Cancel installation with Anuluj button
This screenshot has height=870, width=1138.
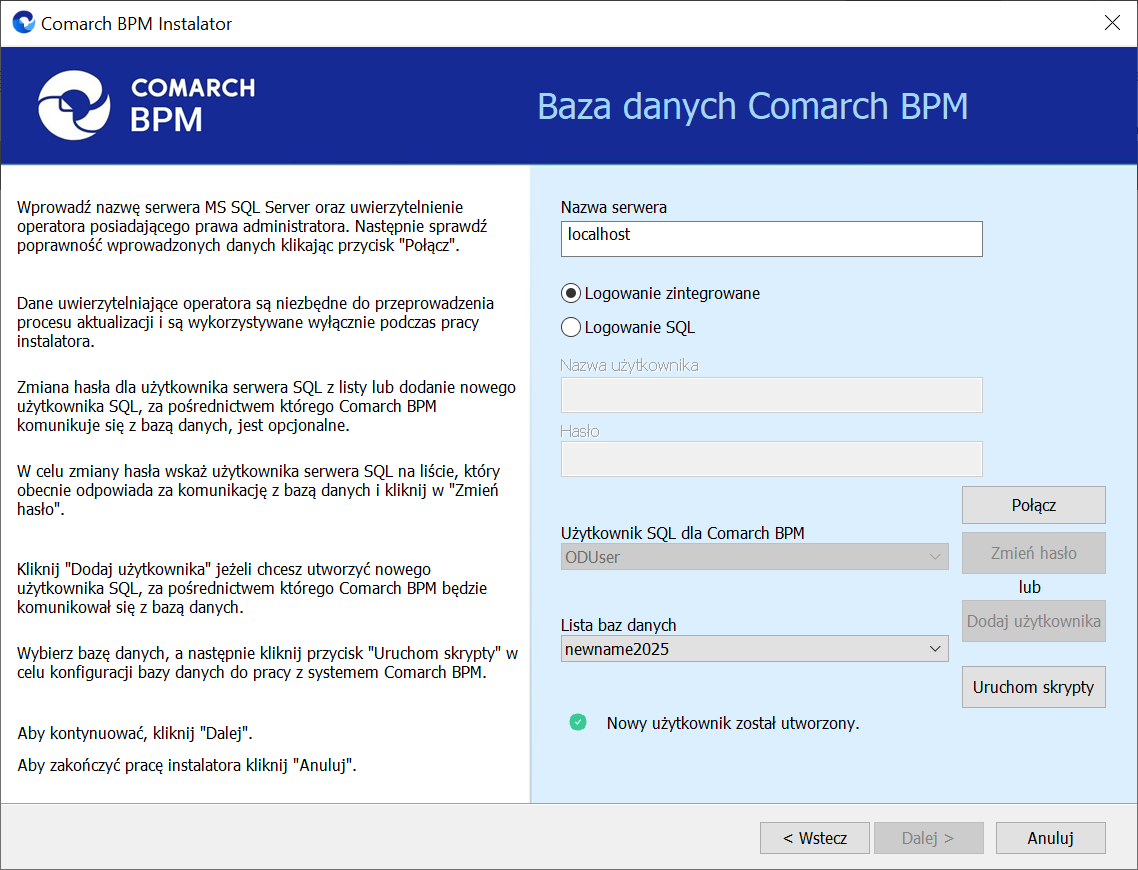[x=1050, y=838]
